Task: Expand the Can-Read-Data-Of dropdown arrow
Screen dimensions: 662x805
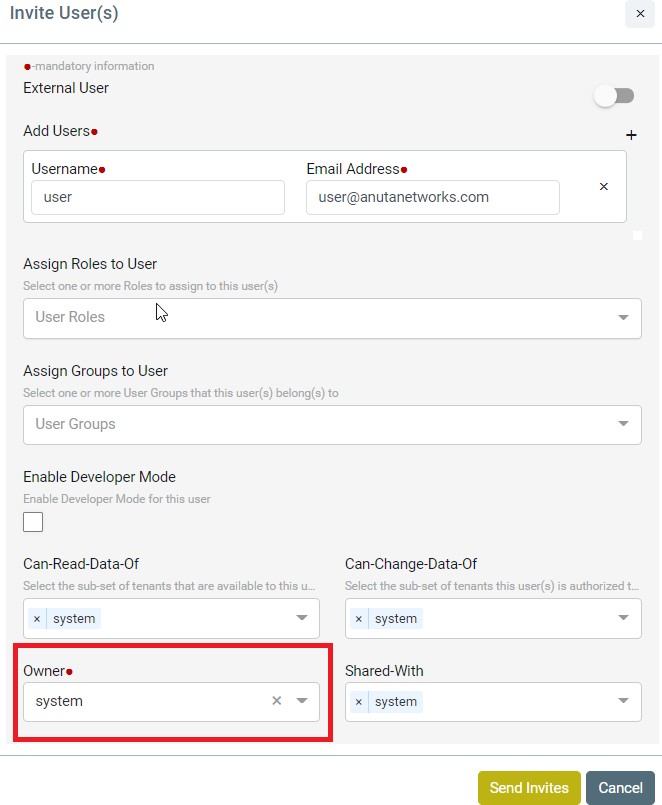Action: [x=302, y=618]
